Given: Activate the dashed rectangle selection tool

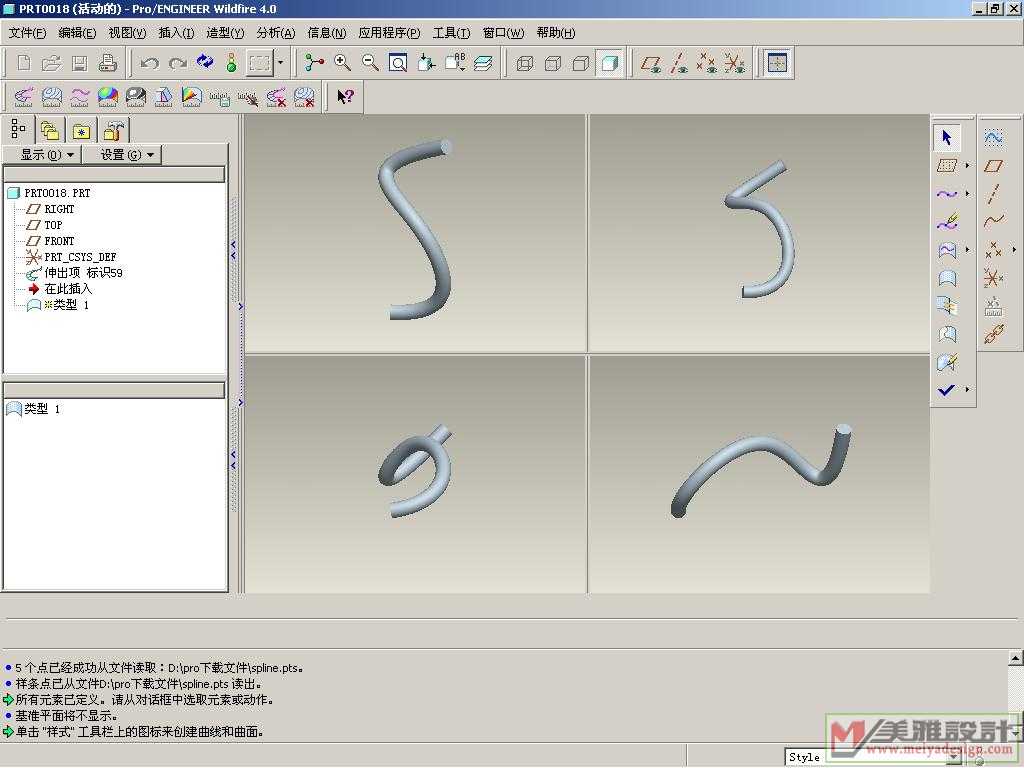Looking at the screenshot, I should click(260, 63).
